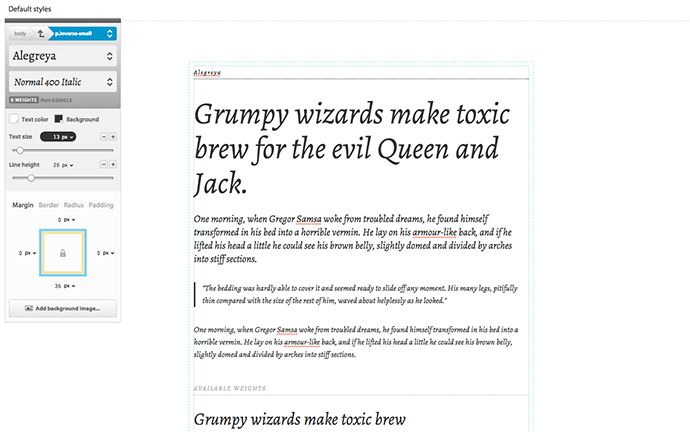Switch to the Padding tab

[x=101, y=205]
